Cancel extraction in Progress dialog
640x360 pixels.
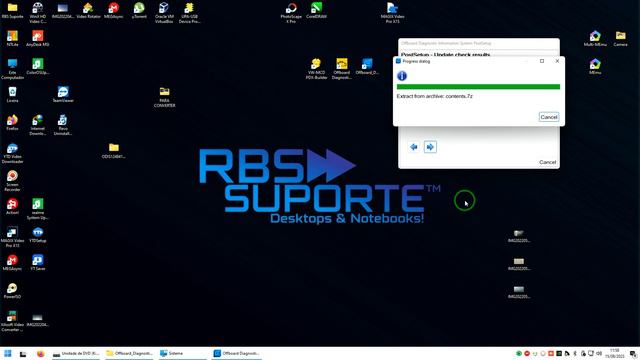[x=549, y=117]
